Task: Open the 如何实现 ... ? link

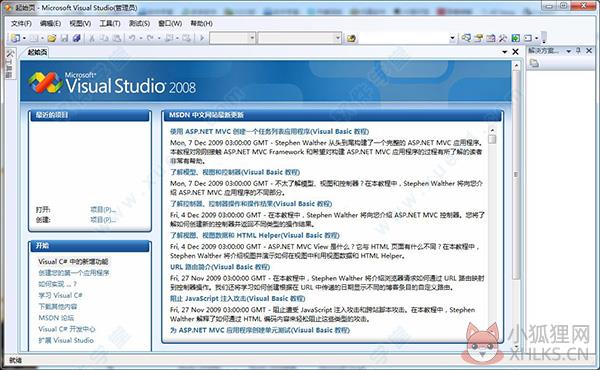Action: tap(57, 284)
